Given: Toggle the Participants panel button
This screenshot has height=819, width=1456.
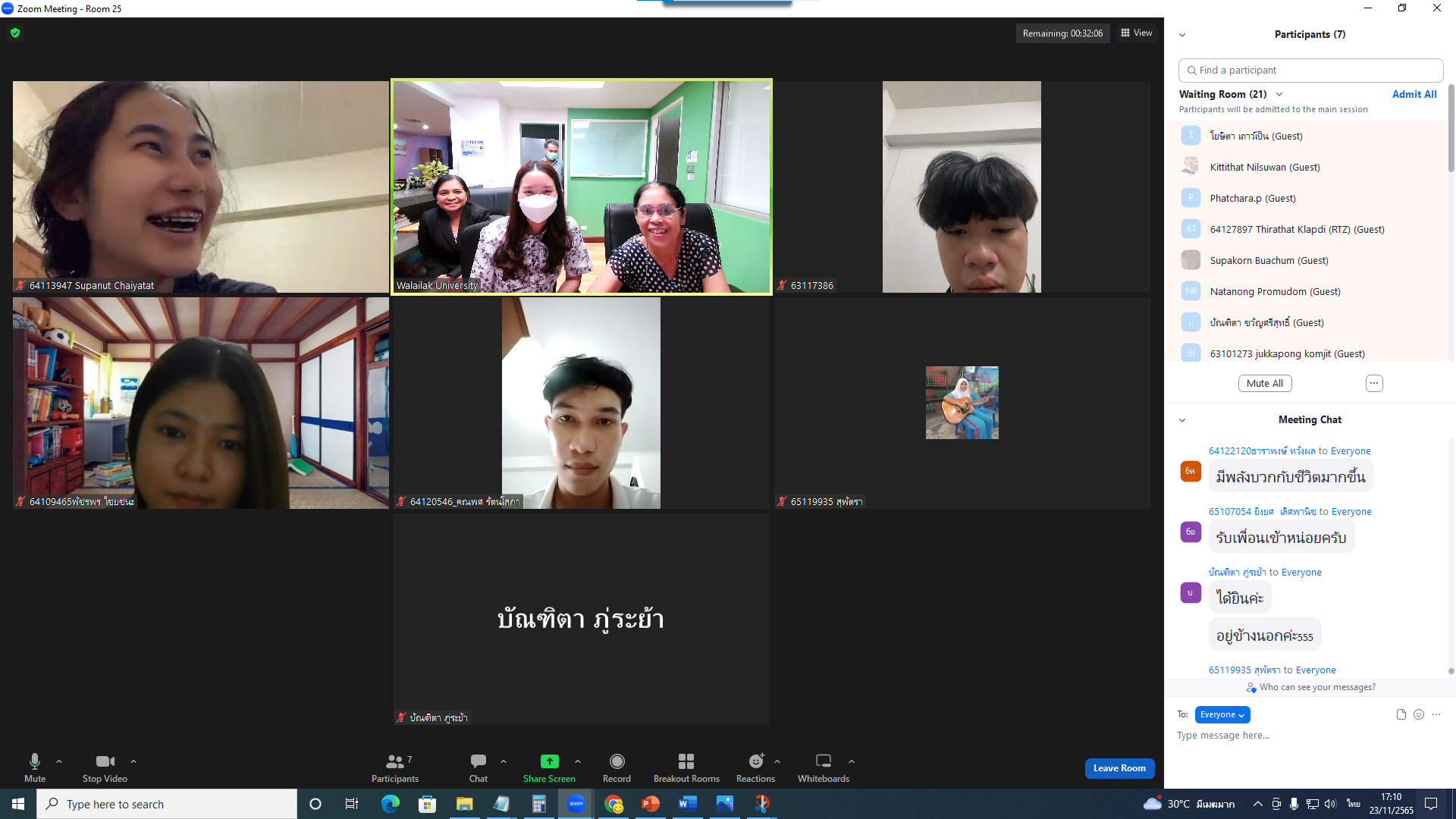Looking at the screenshot, I should coord(394,761).
